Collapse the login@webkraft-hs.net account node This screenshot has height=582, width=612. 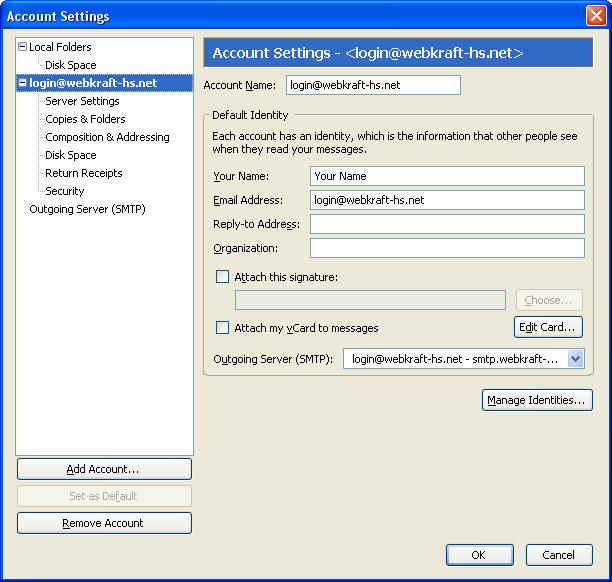(x=23, y=83)
